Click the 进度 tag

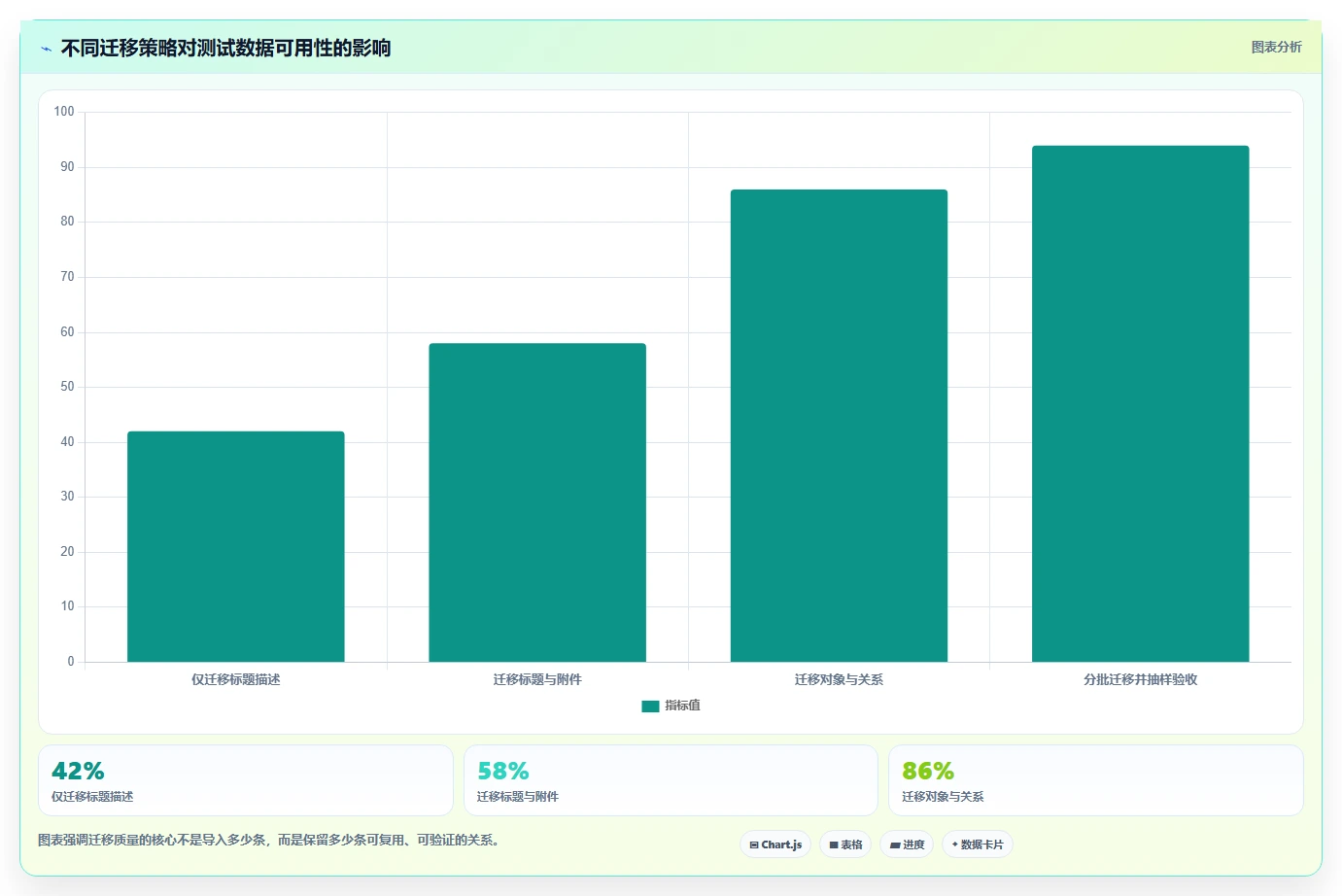click(x=907, y=844)
